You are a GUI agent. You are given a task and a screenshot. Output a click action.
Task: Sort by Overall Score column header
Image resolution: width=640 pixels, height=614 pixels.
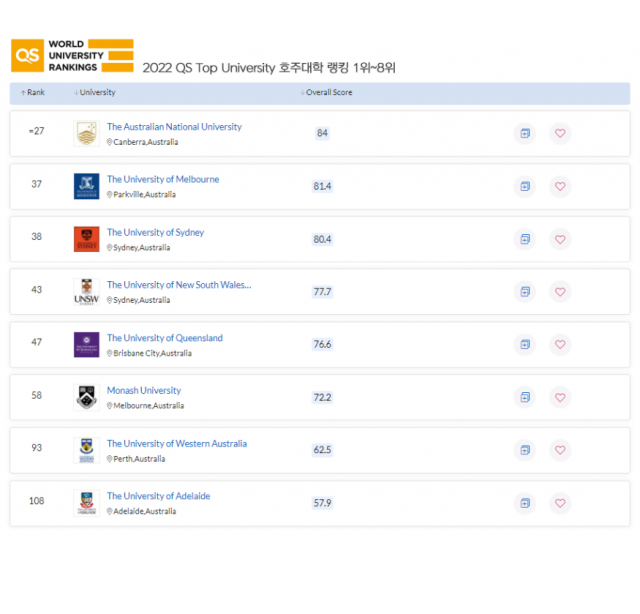328,93
